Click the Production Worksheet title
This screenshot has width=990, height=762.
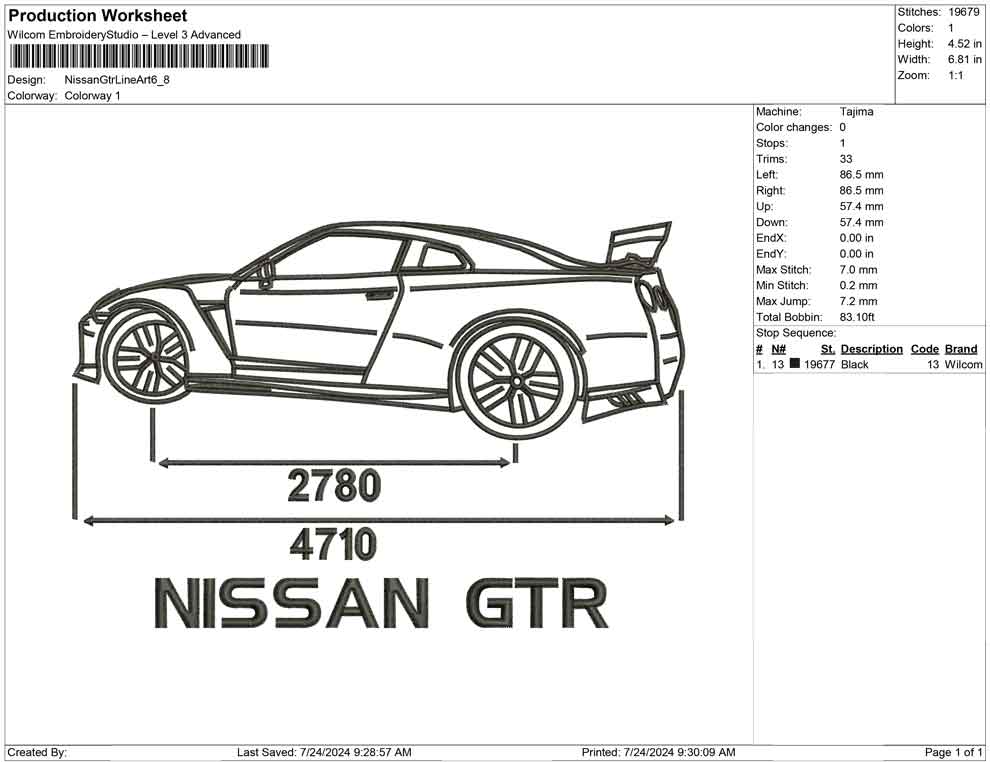pyautogui.click(x=96, y=16)
